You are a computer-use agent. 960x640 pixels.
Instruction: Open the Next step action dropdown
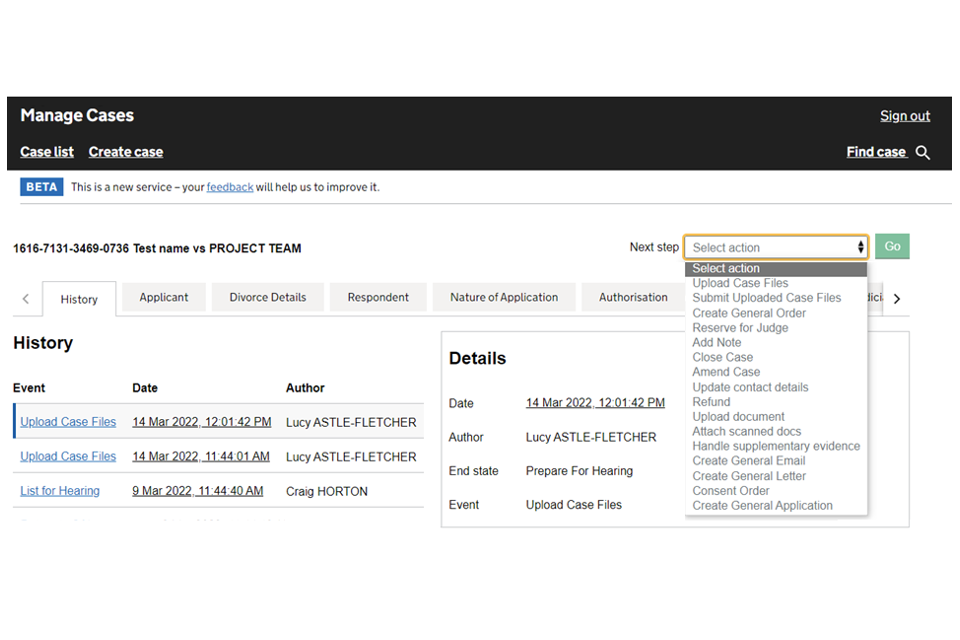tap(775, 247)
